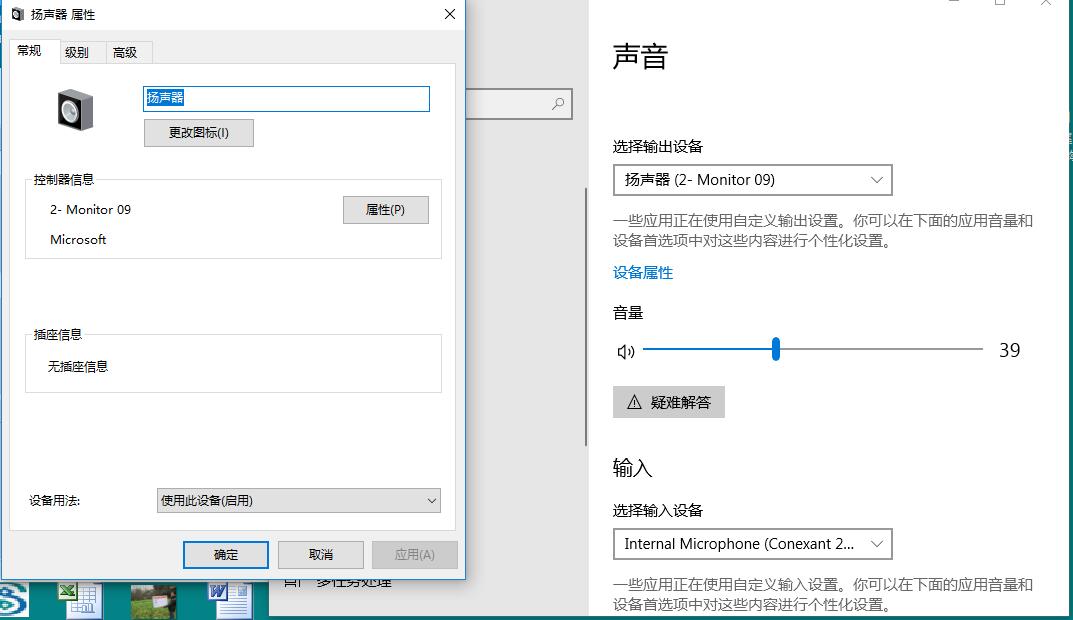The image size is (1073, 620).
Task: Click the 扬声器 name text field
Action: click(286, 98)
